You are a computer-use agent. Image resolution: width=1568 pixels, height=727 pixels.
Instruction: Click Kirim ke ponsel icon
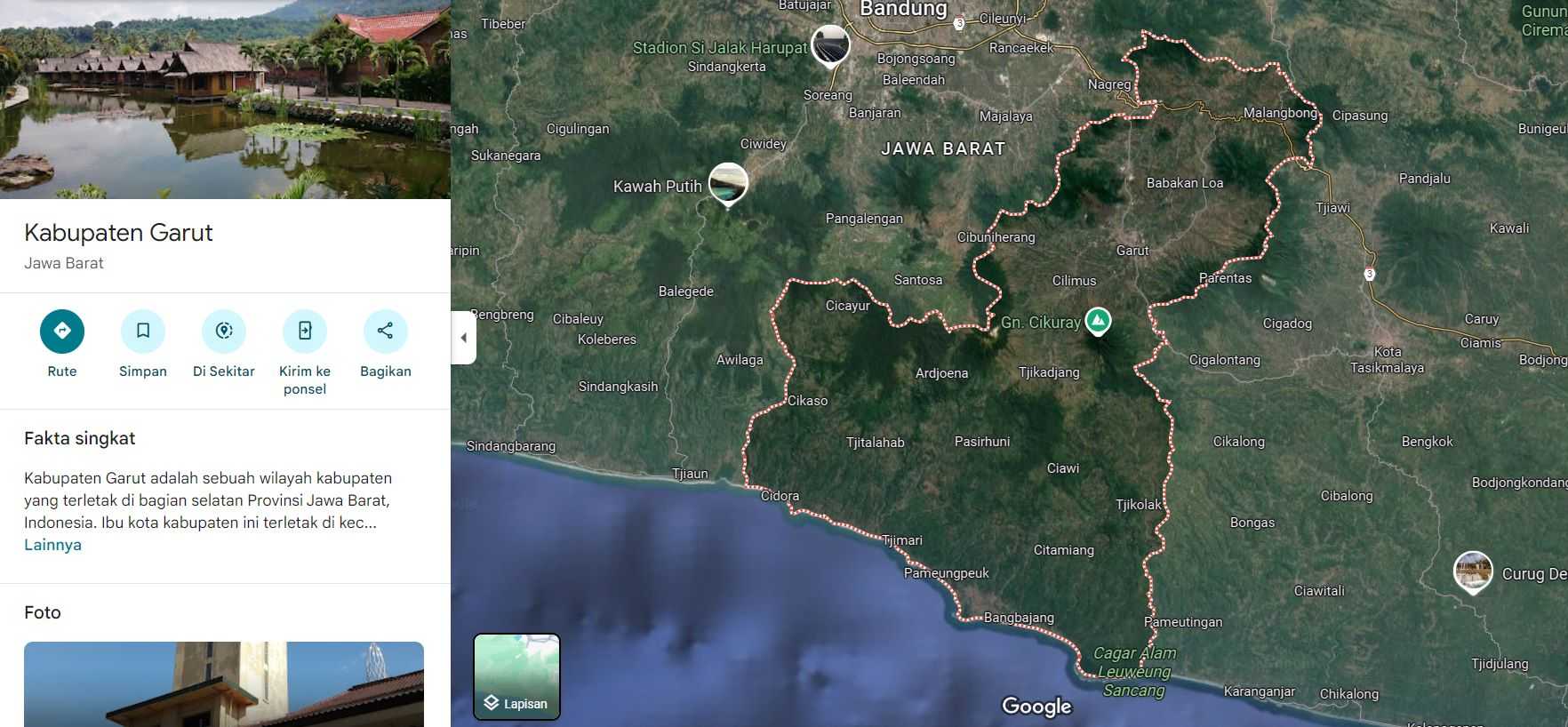(305, 332)
